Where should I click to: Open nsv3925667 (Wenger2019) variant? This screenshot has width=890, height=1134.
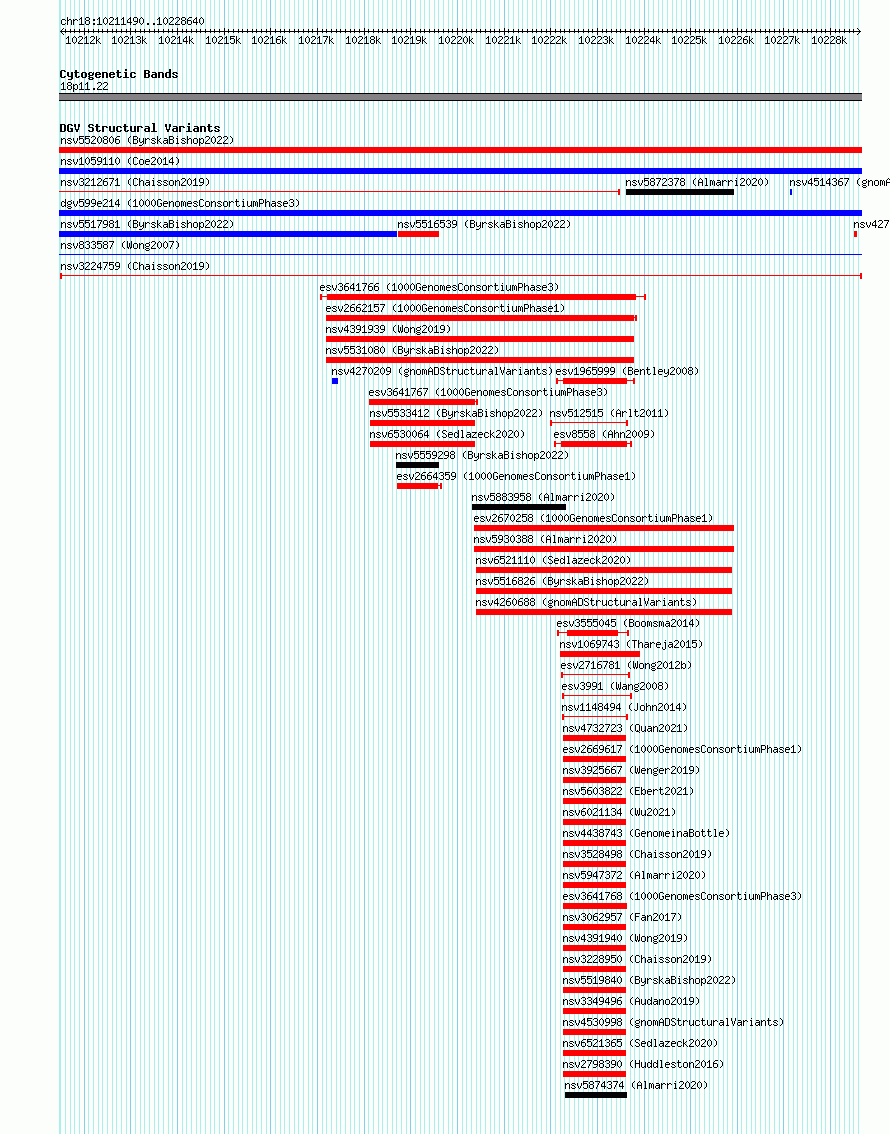coord(631,770)
